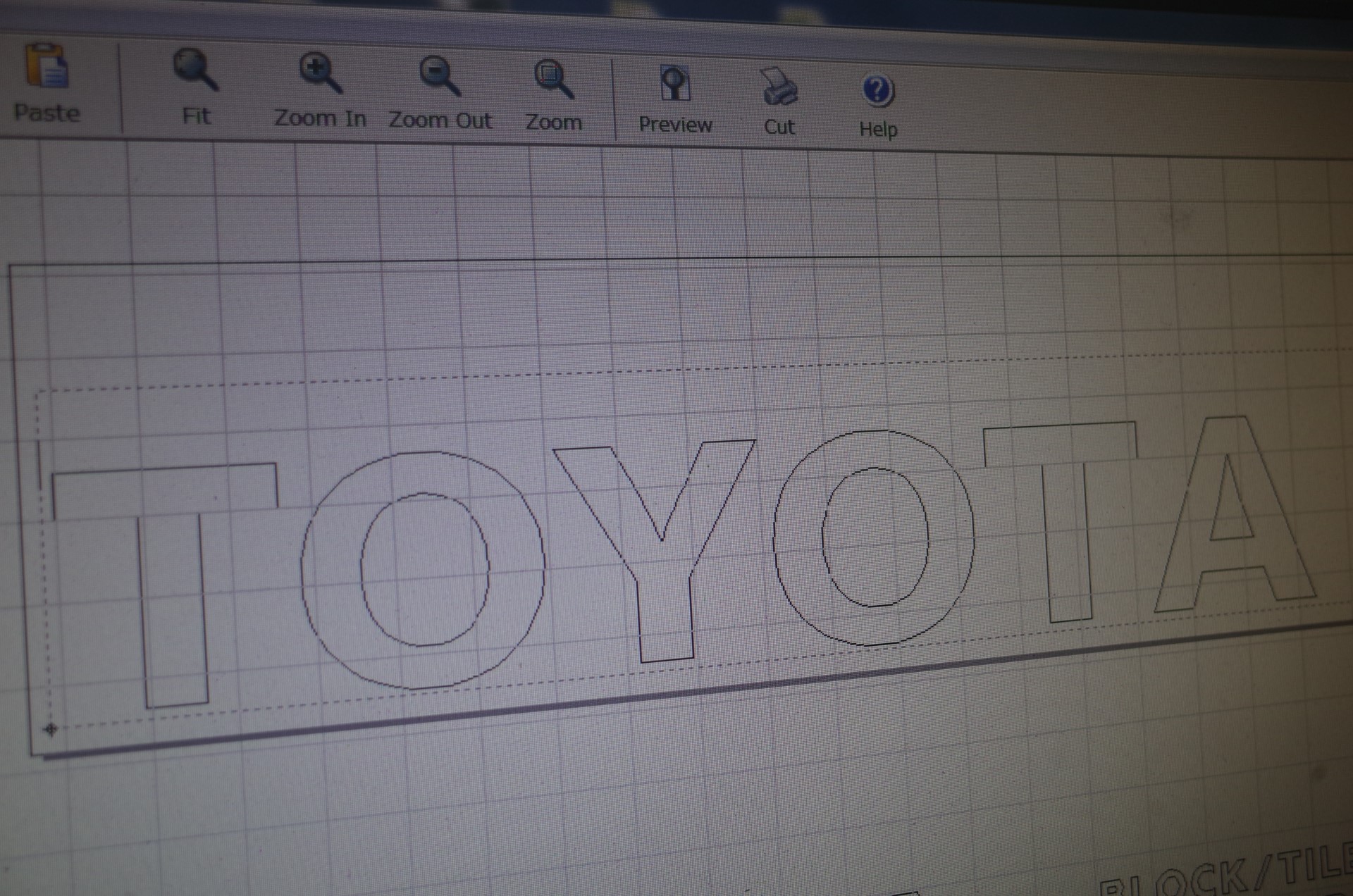Click the Paste clipboard icon
This screenshot has width=1353, height=896.
pos(47,67)
